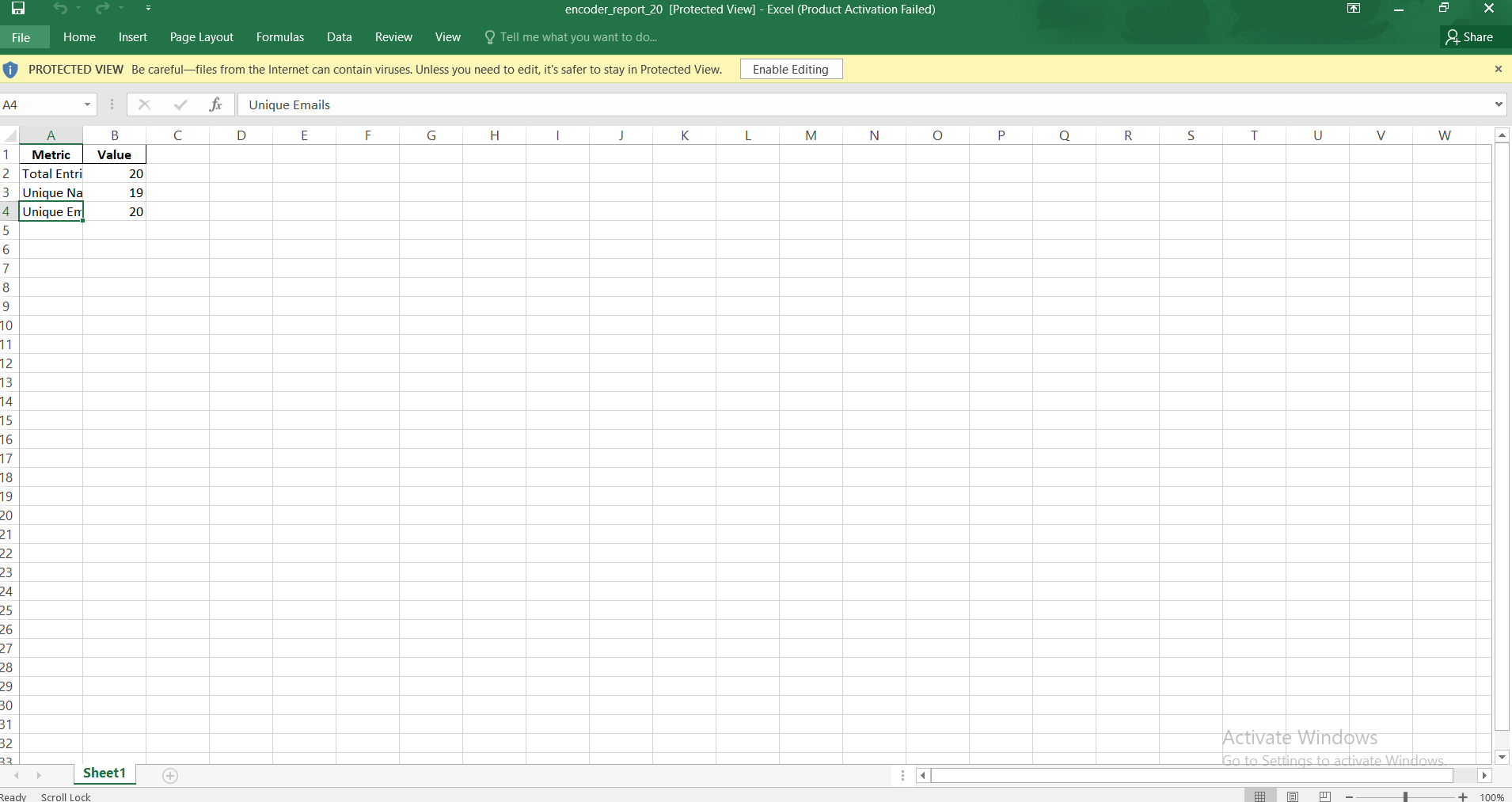Click the formula bar showing Unique Emails

pos(864,105)
